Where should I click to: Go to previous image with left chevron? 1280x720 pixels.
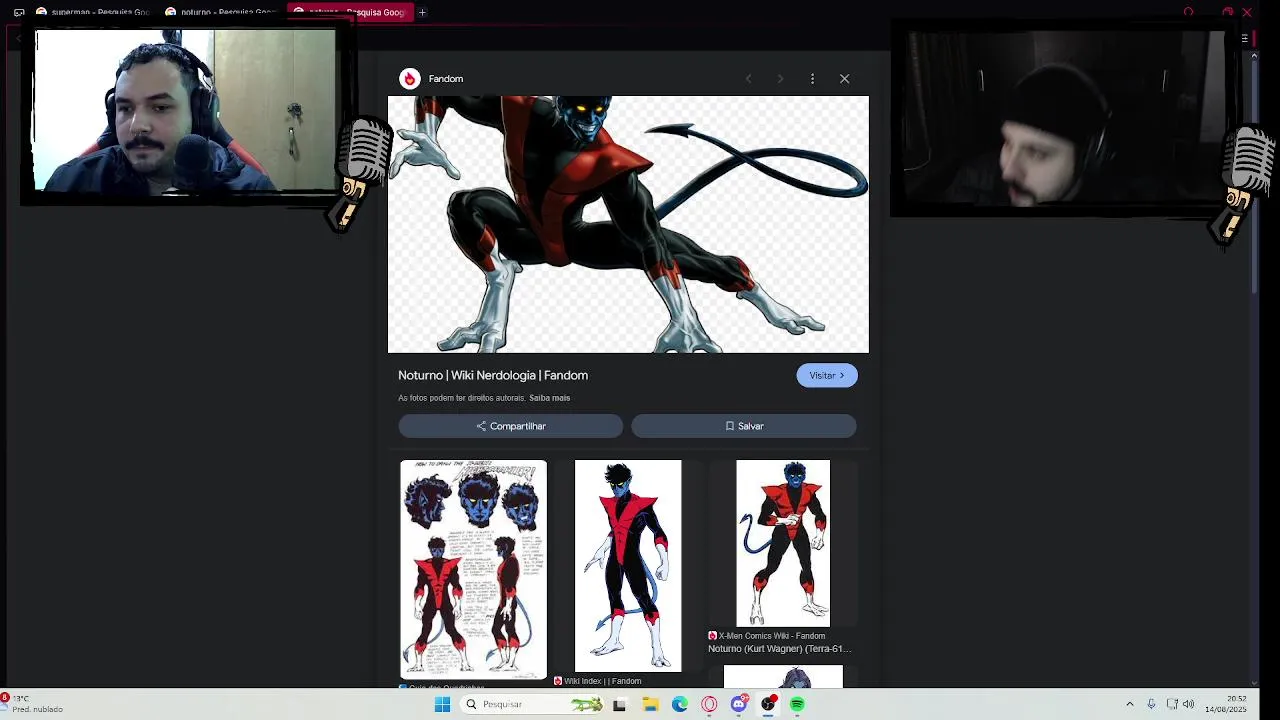coord(748,78)
